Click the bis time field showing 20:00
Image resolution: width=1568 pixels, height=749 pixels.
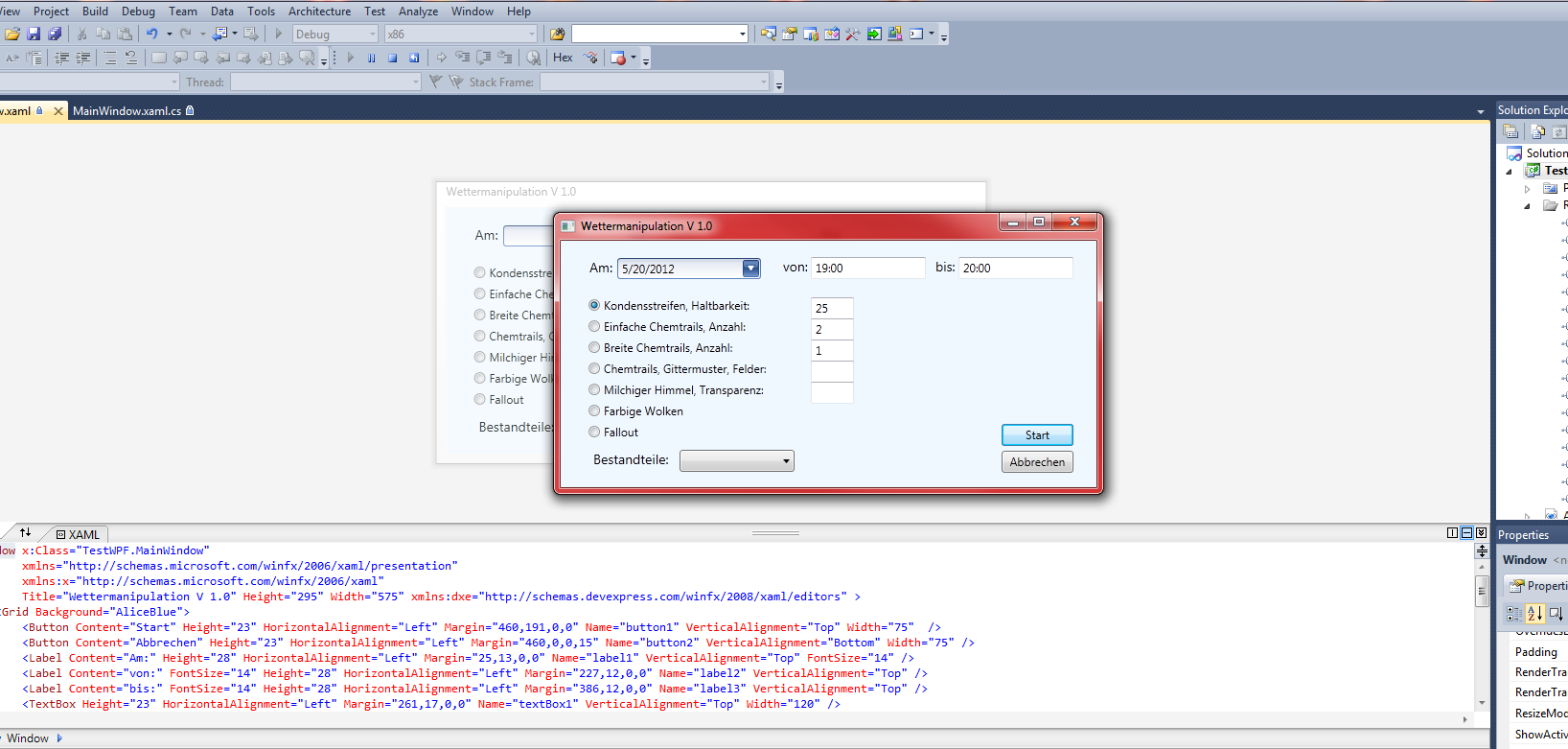pos(1016,269)
